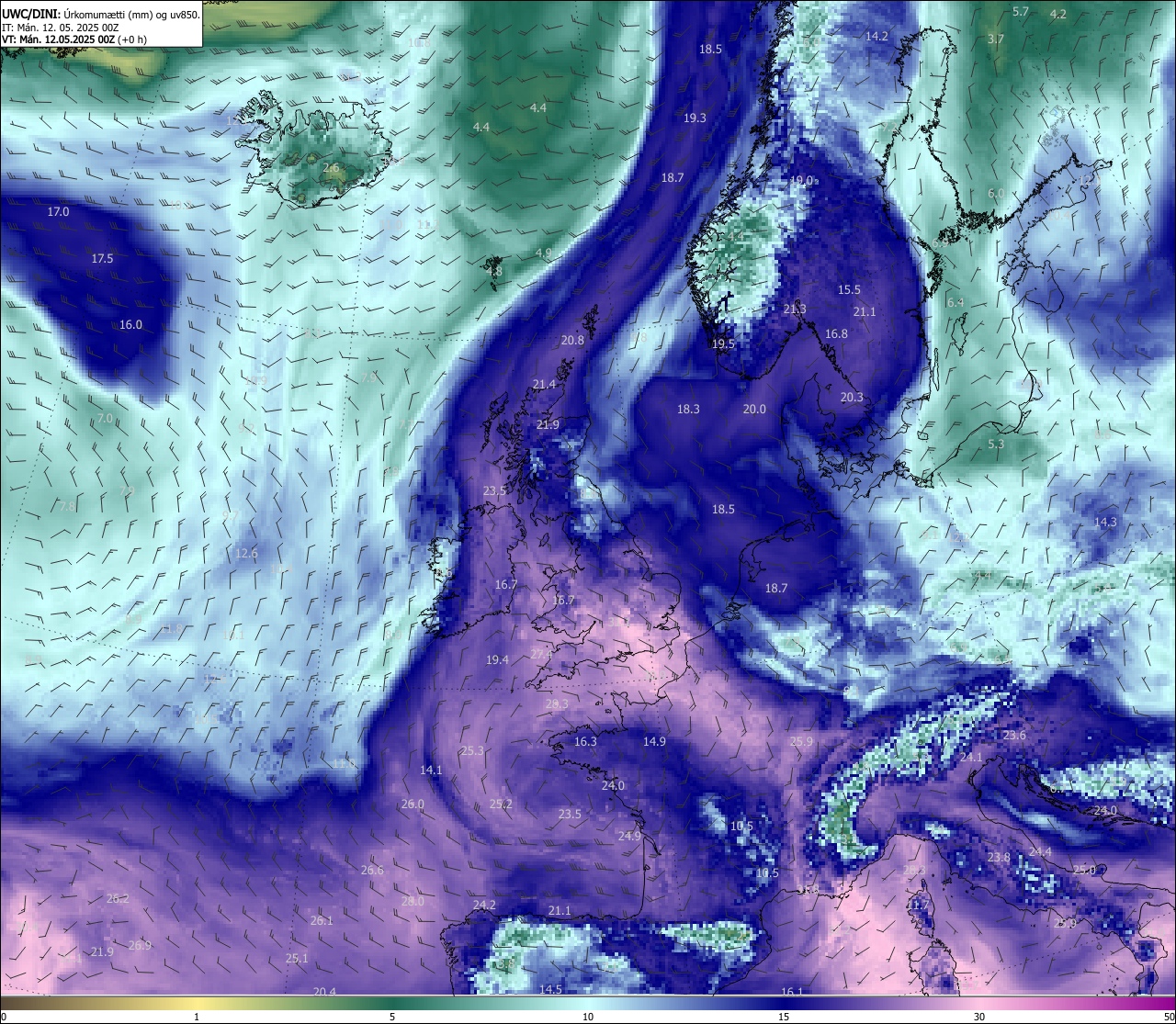The height and width of the screenshot is (1024, 1176).
Task: Click the 18.3 value label
Action: click(688, 410)
